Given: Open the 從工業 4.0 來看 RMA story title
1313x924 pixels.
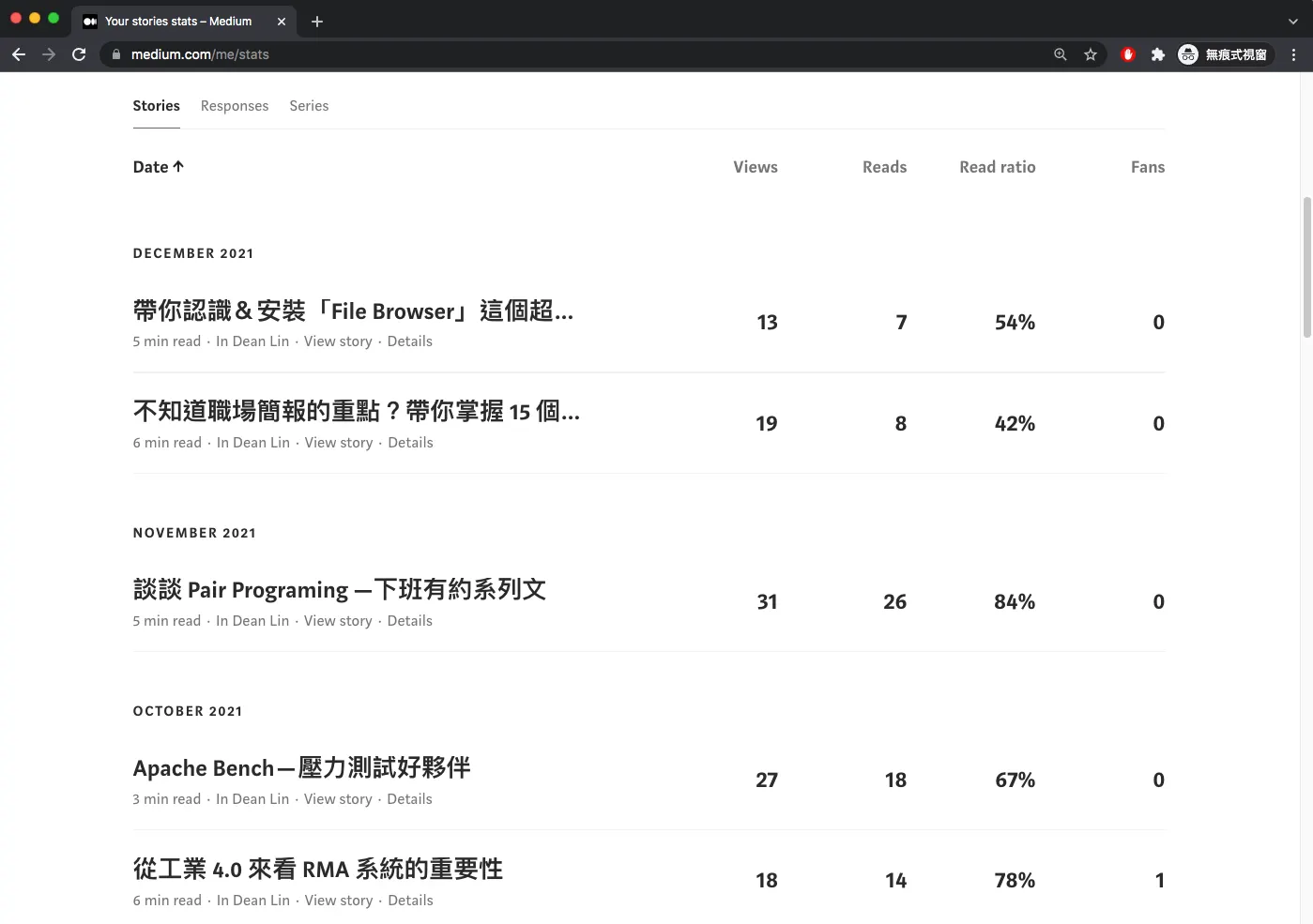Looking at the screenshot, I should 318,869.
